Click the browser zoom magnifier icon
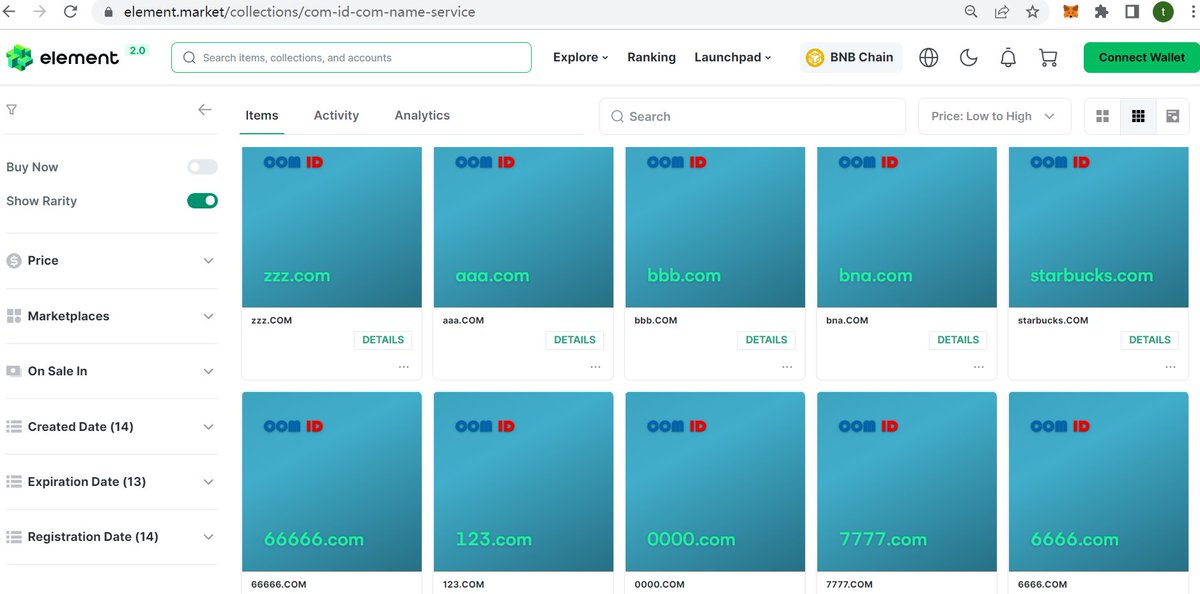This screenshot has width=1200, height=594. (971, 12)
